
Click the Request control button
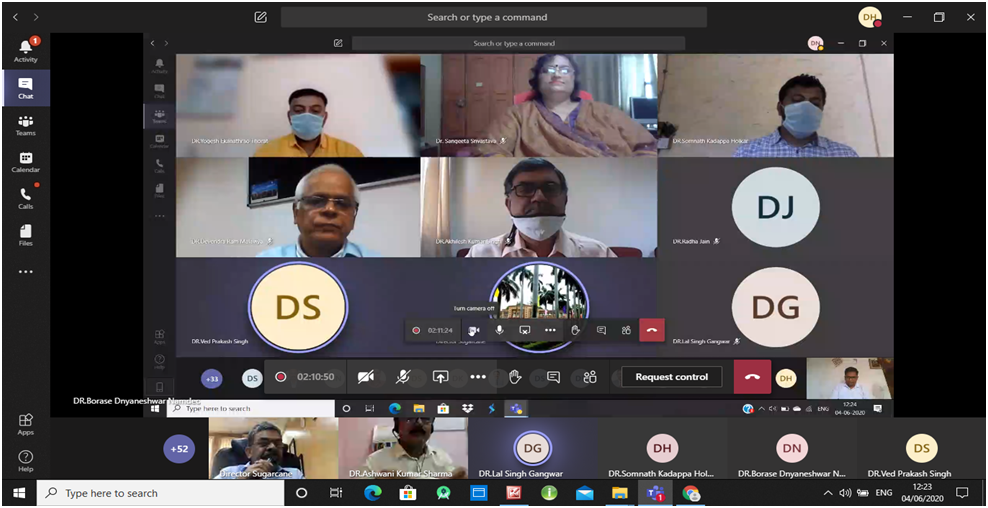pos(671,377)
